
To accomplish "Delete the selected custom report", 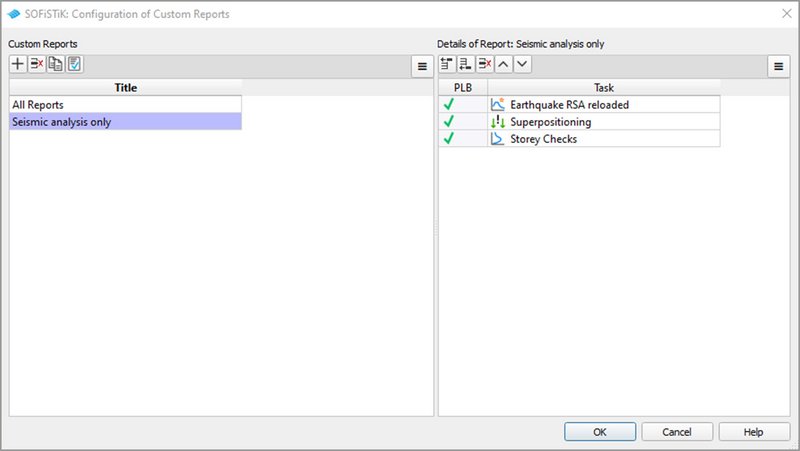I will [37, 64].
